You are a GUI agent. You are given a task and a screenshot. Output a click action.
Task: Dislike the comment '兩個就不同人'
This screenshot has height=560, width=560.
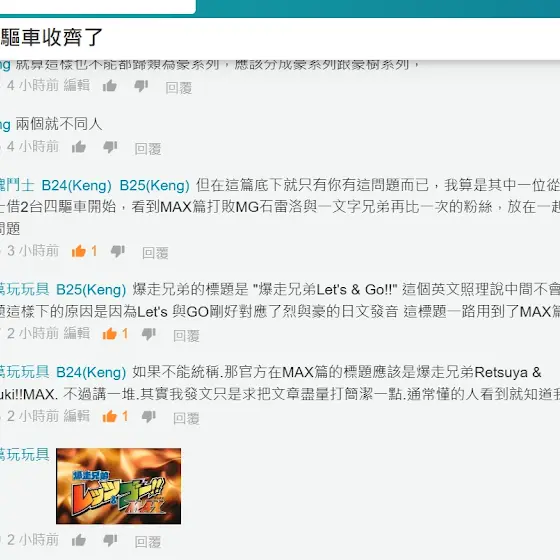click(x=110, y=147)
